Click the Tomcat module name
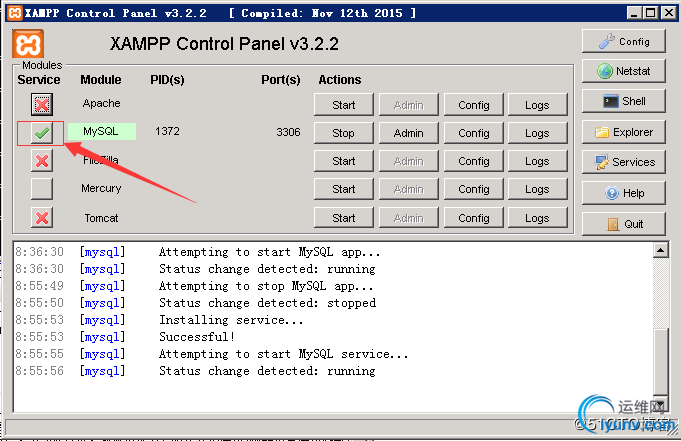 pos(101,218)
